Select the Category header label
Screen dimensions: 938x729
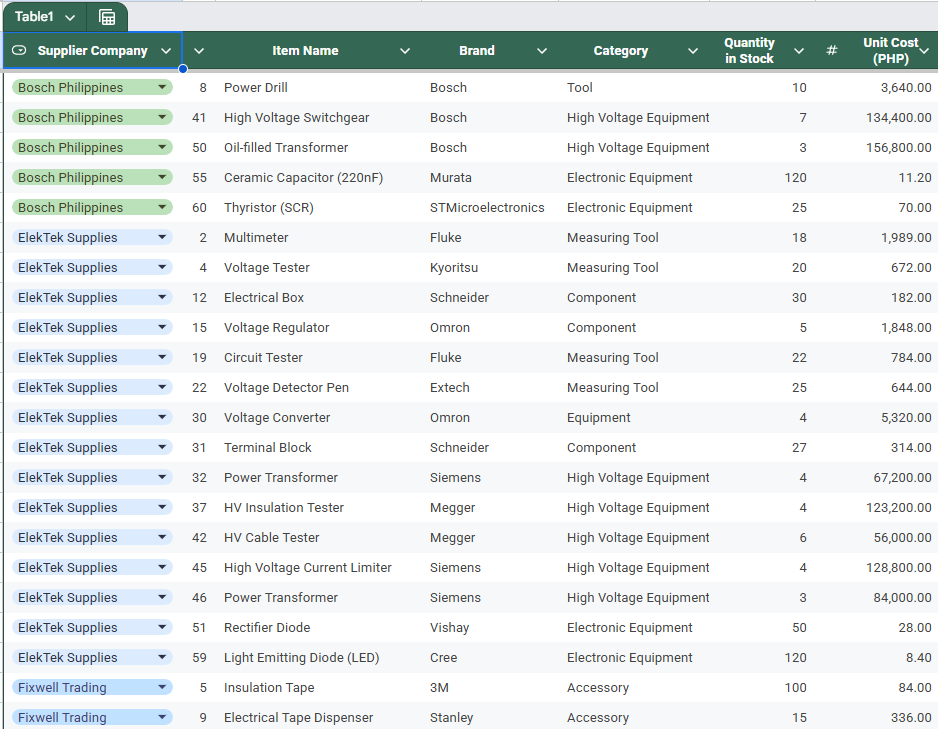(620, 51)
